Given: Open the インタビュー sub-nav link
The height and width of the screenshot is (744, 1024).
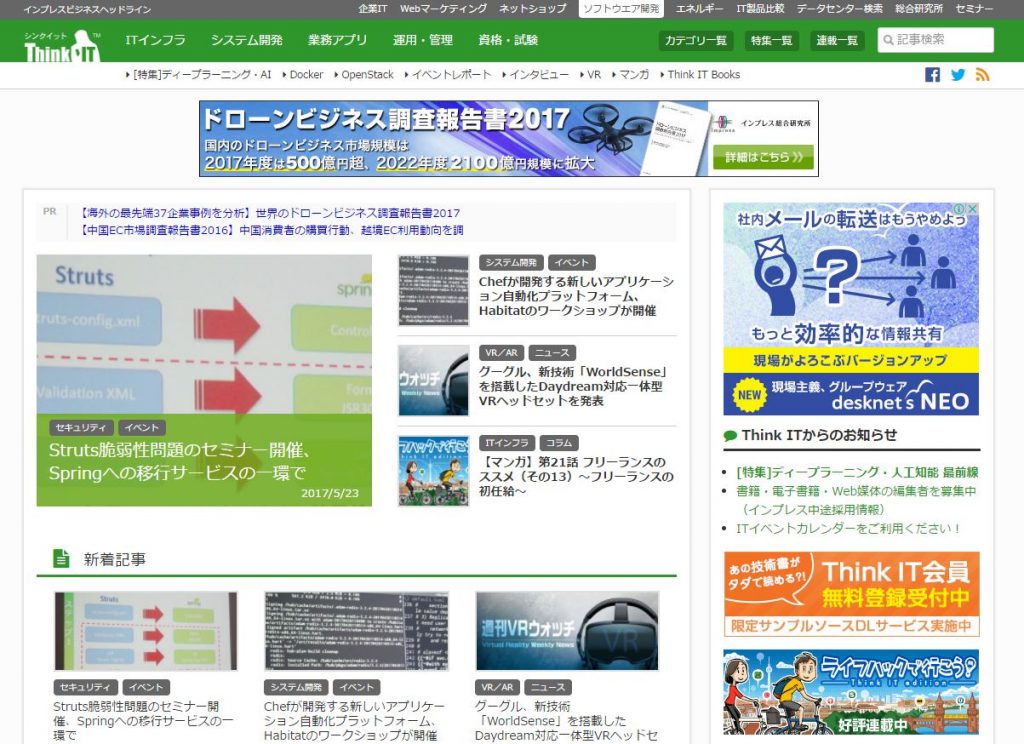Looking at the screenshot, I should click(539, 74).
